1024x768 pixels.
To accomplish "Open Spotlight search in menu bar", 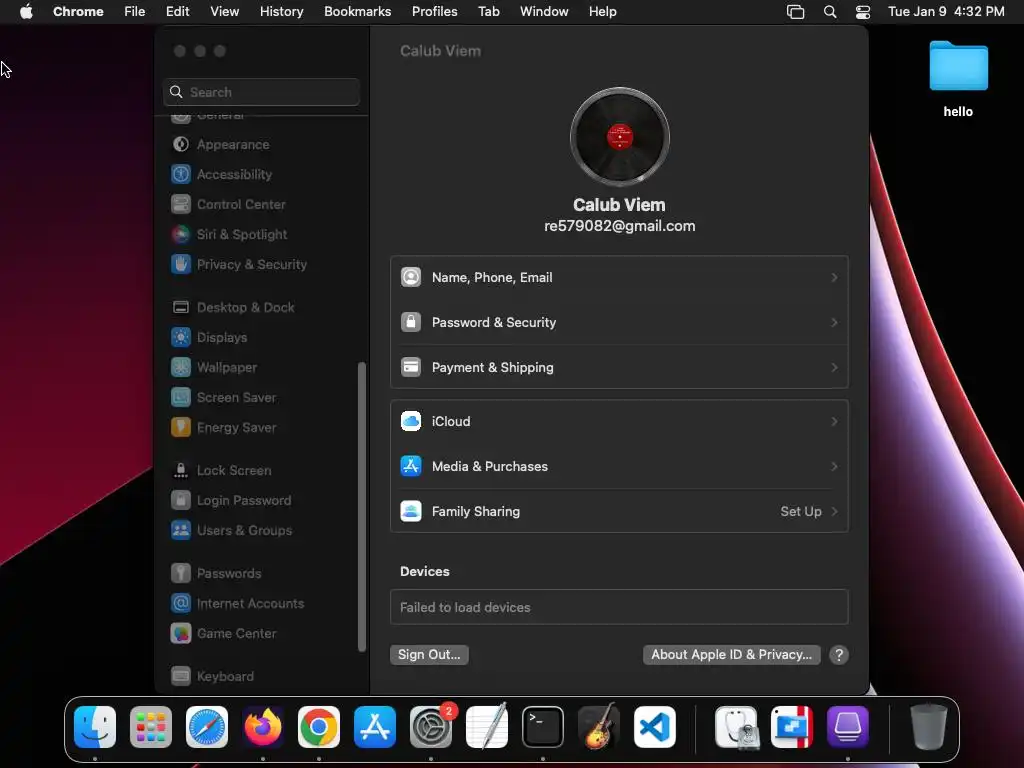I will click(830, 12).
